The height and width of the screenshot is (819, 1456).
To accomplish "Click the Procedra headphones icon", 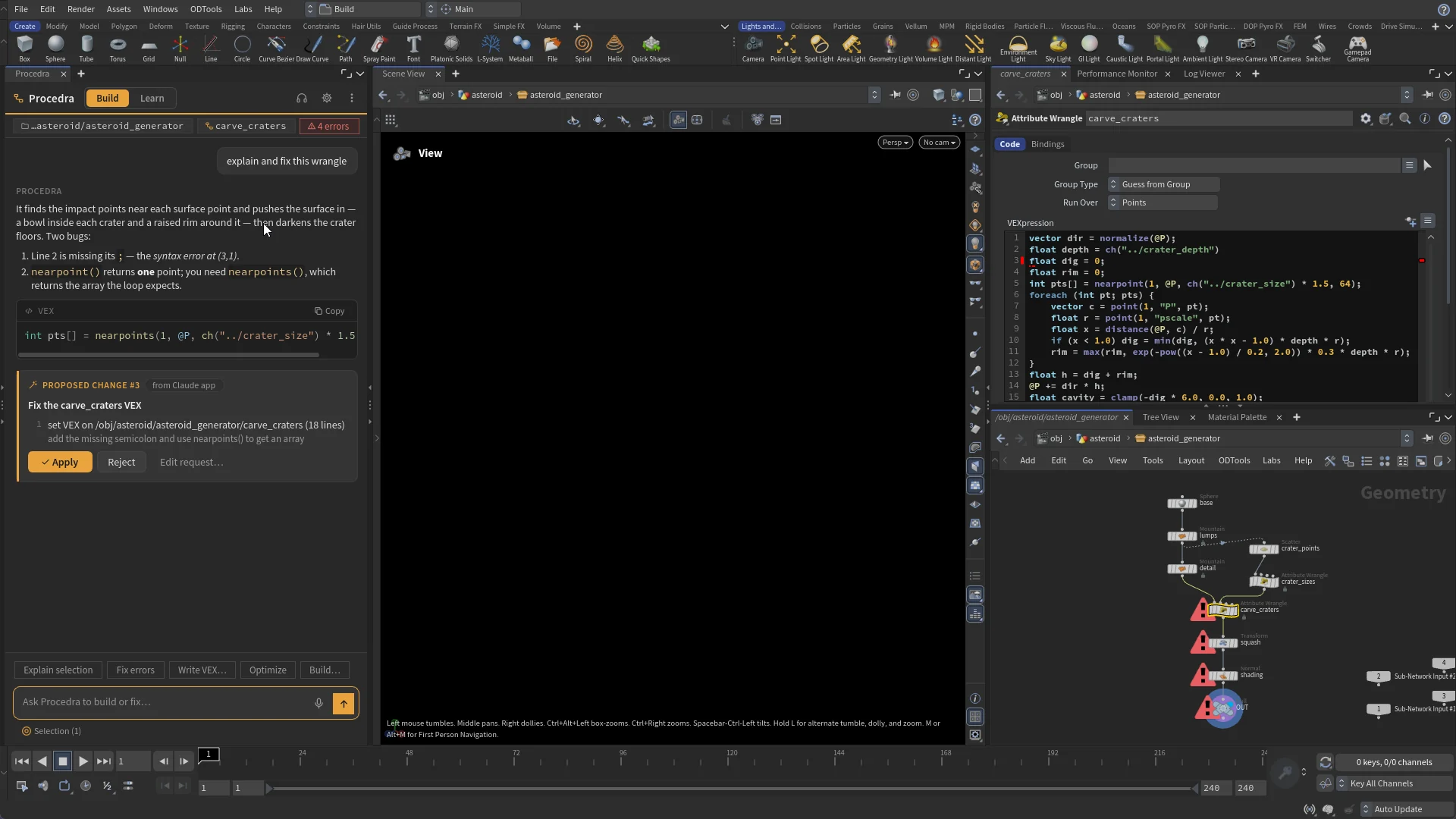I will point(302,98).
